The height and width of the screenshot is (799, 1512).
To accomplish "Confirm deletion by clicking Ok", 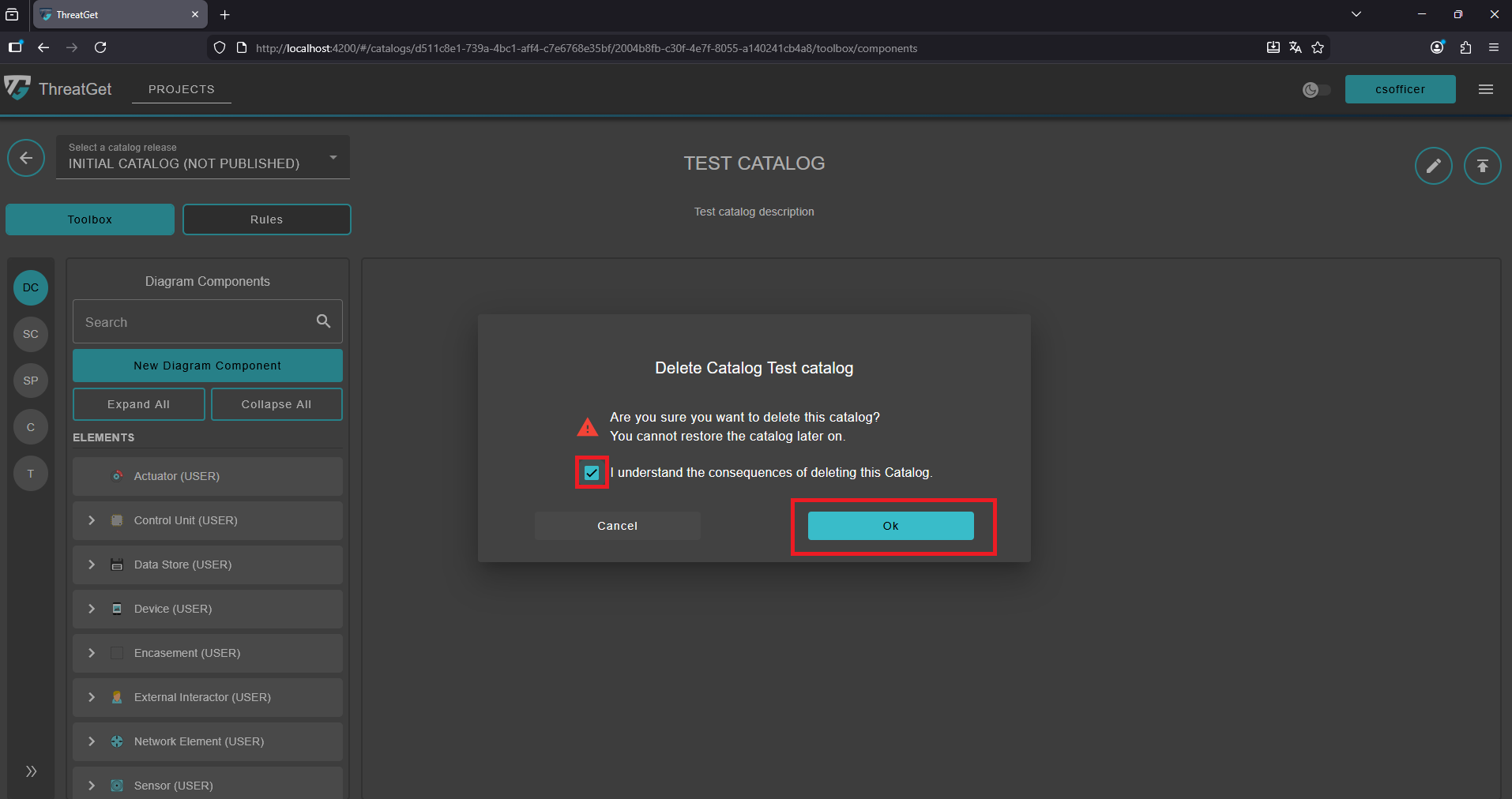I will click(x=890, y=525).
